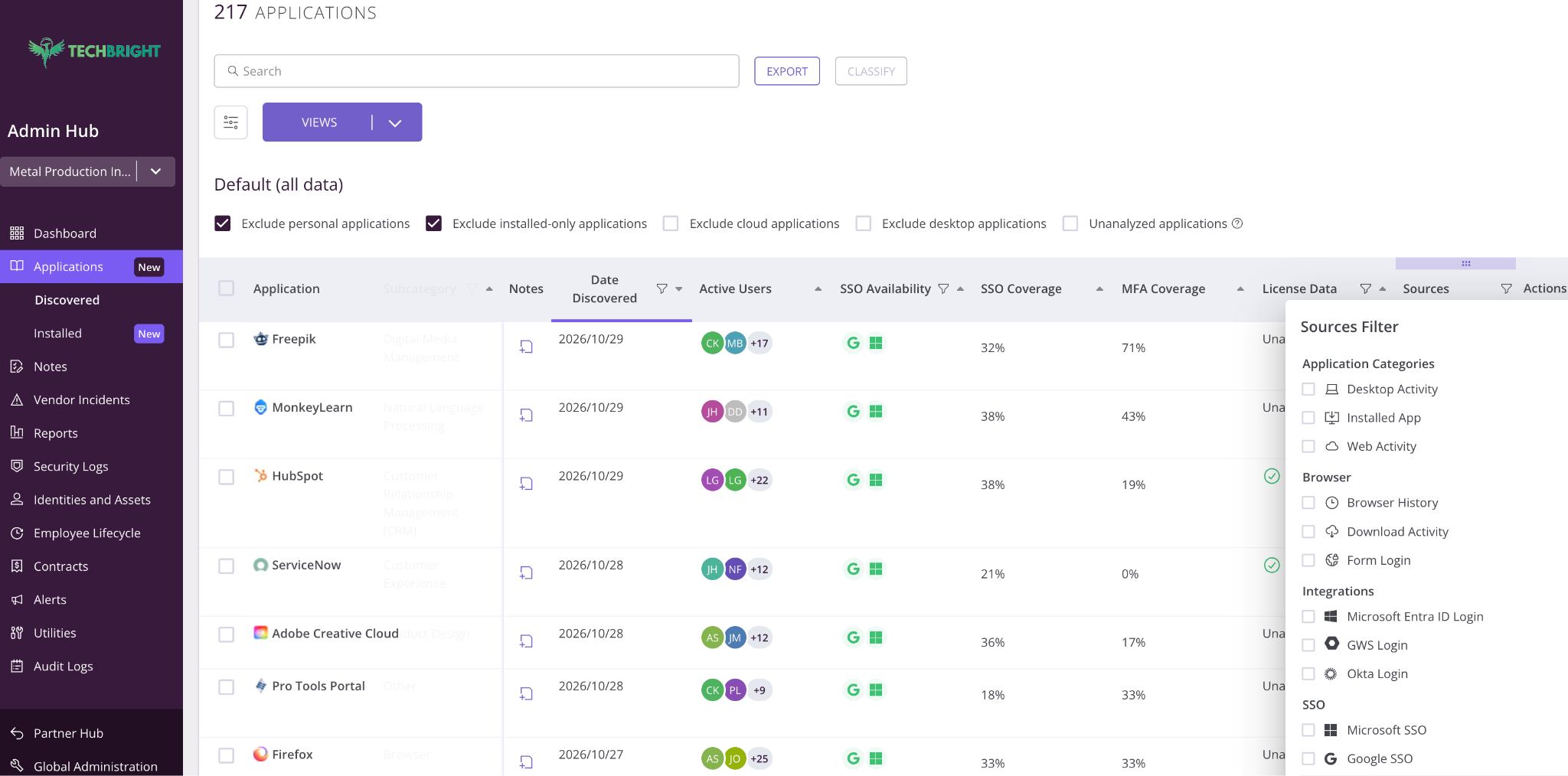This screenshot has height=776, width=1568.
Task: Open the ServiceNow notes icon
Action: click(526, 572)
